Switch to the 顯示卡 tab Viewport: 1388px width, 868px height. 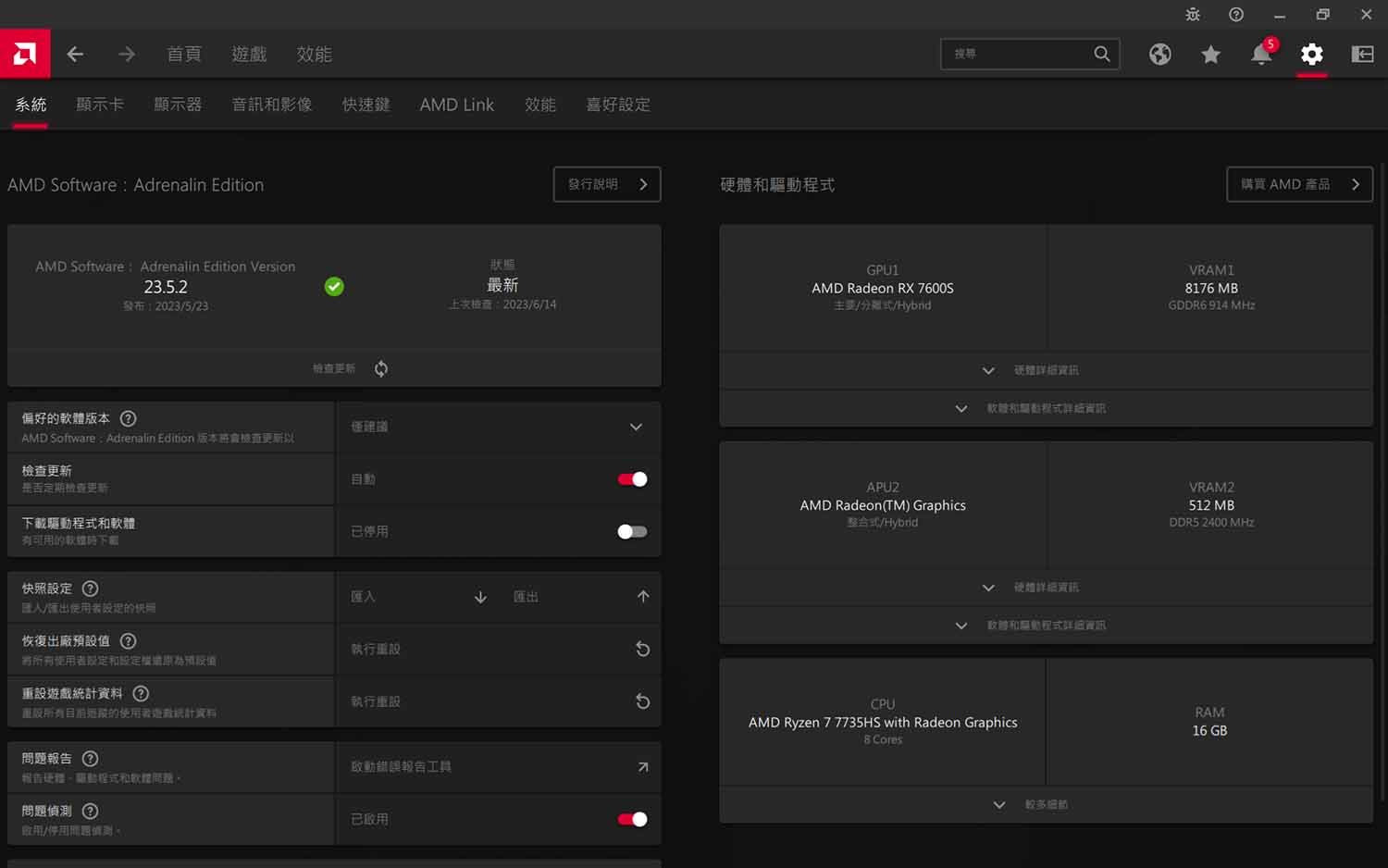tap(100, 105)
